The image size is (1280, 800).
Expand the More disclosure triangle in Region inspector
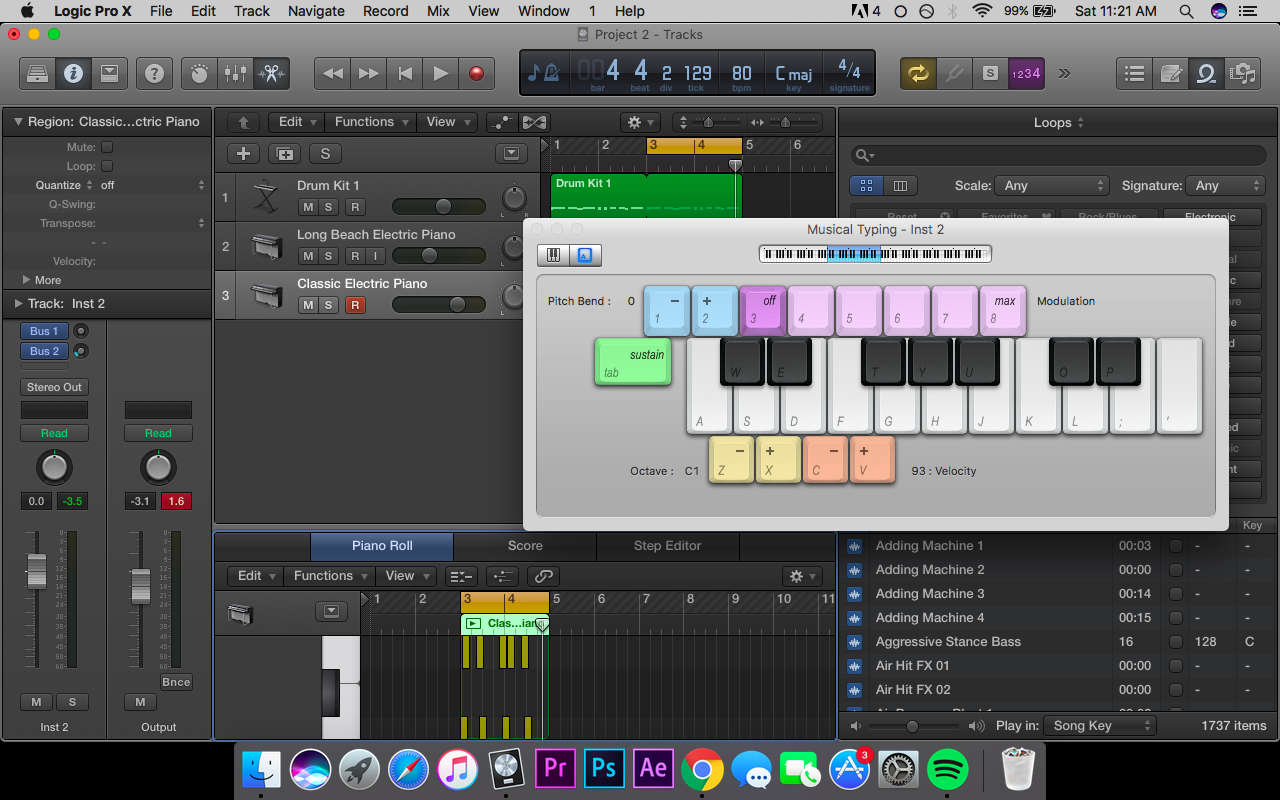27,280
